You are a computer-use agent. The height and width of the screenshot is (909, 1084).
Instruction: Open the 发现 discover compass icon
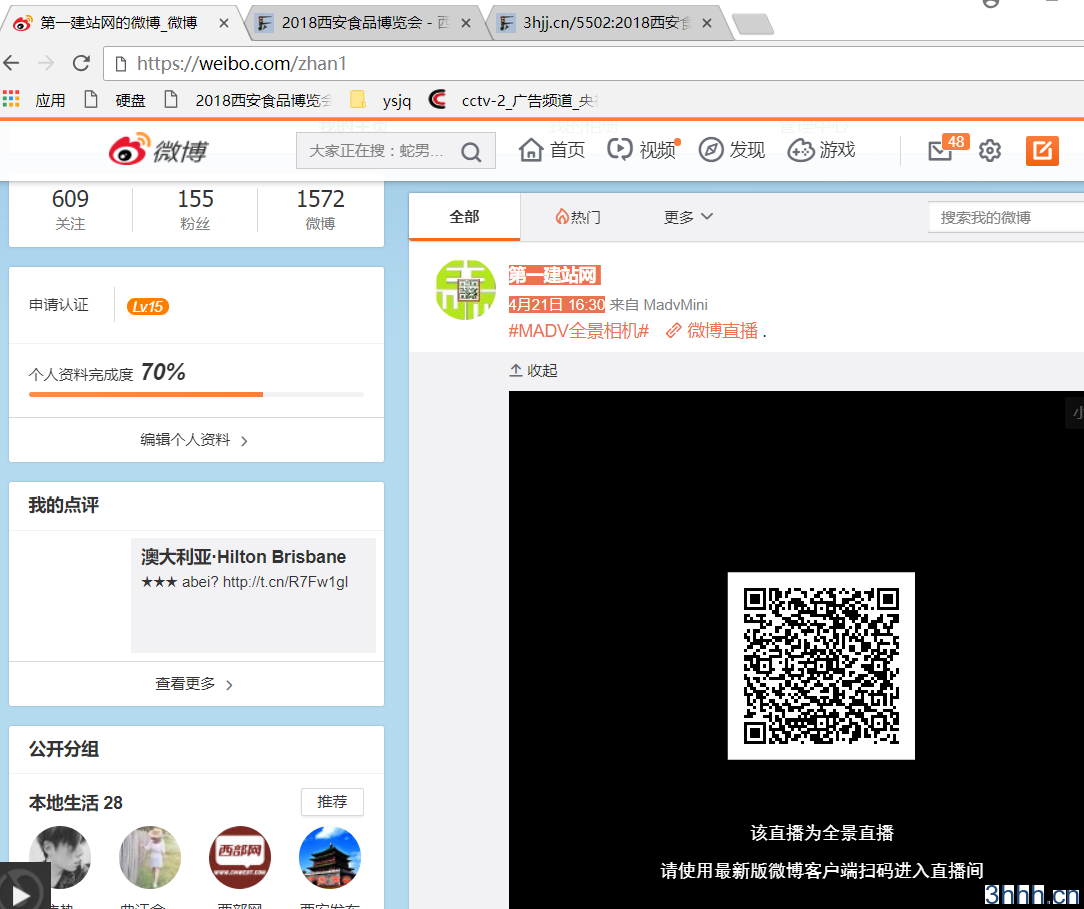731,150
